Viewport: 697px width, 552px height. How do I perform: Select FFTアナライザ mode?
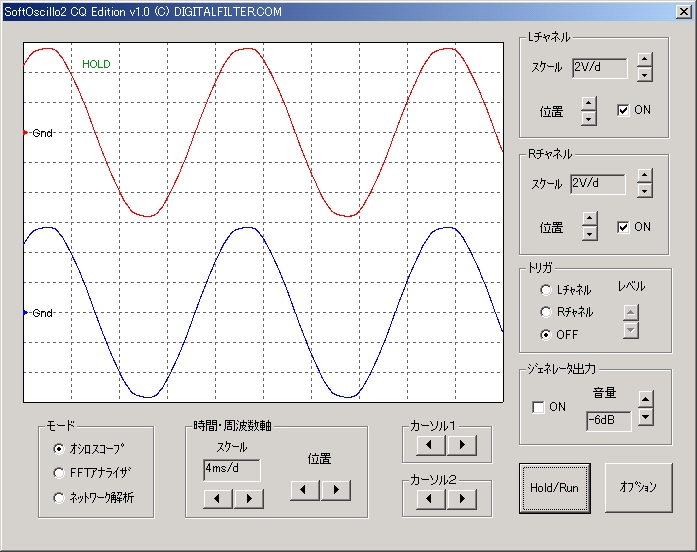[x=60, y=473]
